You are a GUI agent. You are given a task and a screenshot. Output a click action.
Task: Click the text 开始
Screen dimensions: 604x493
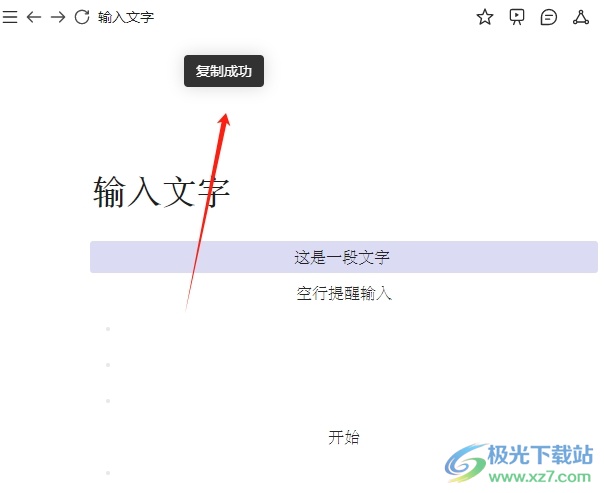344,438
